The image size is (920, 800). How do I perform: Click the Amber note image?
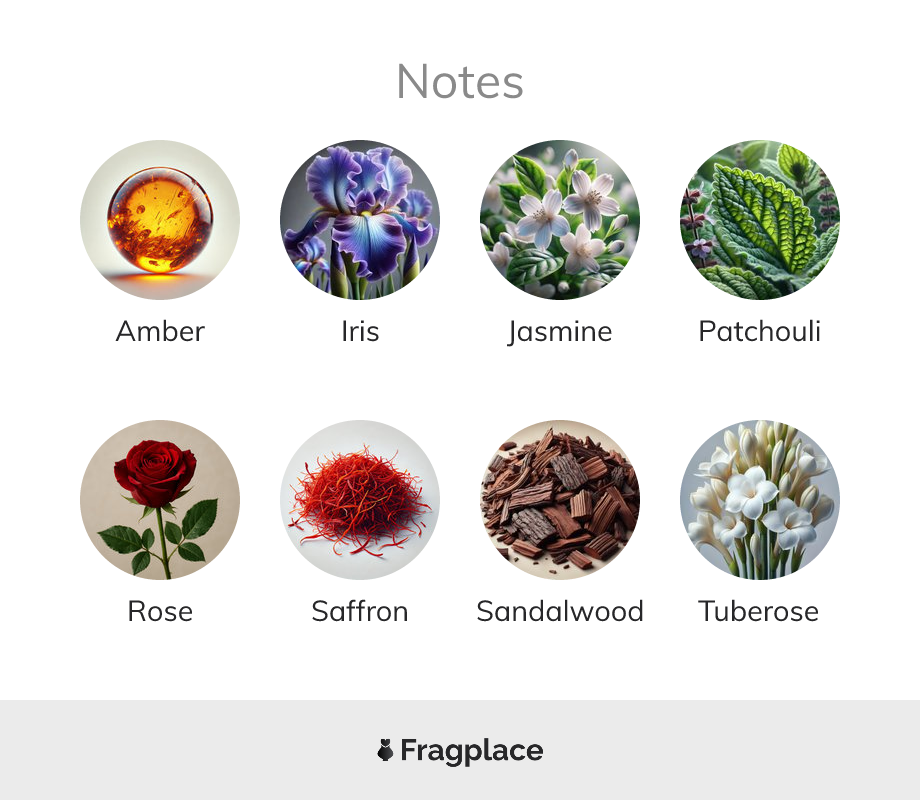click(x=160, y=220)
